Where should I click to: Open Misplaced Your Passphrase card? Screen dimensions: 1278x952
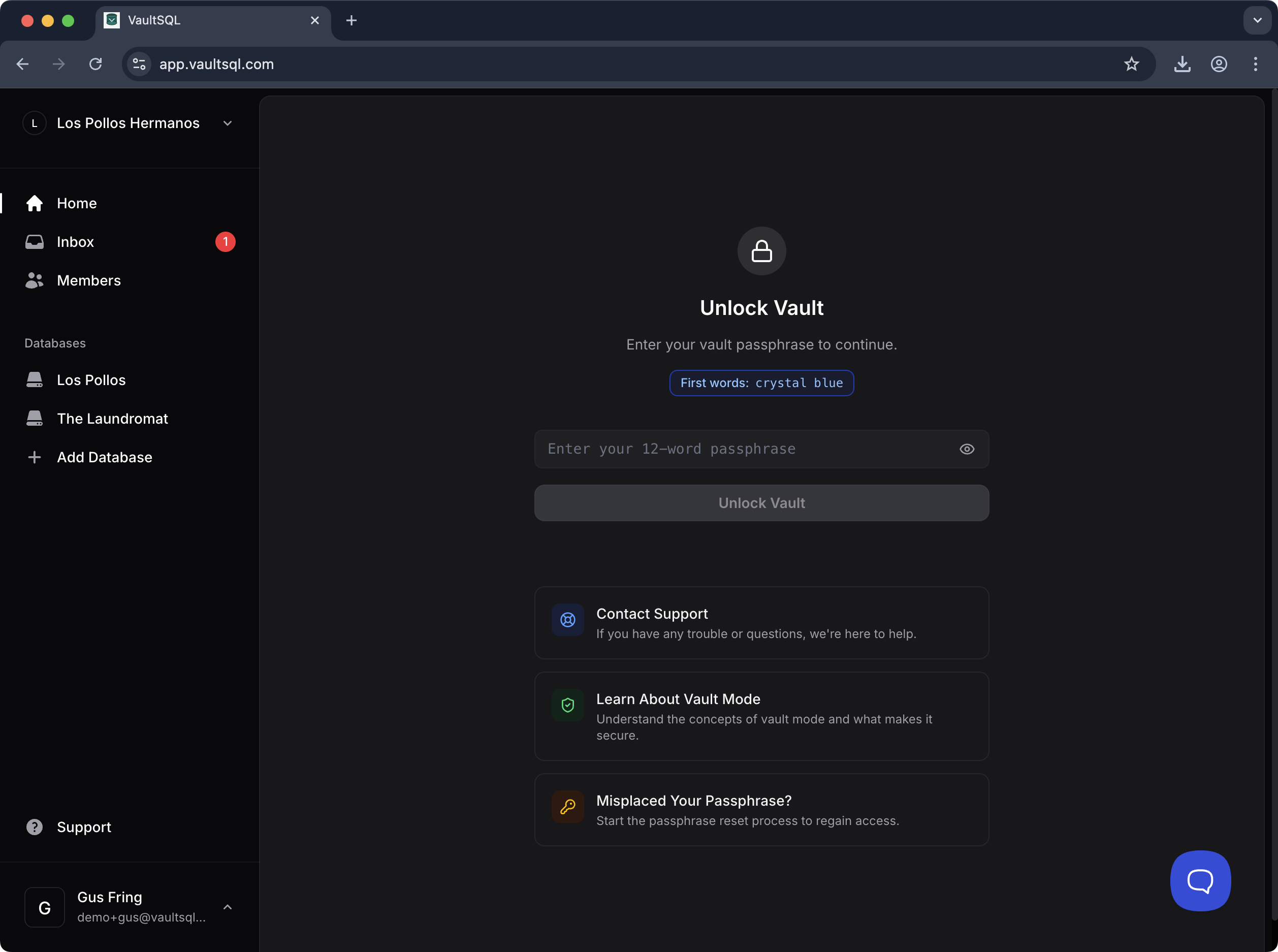762,810
